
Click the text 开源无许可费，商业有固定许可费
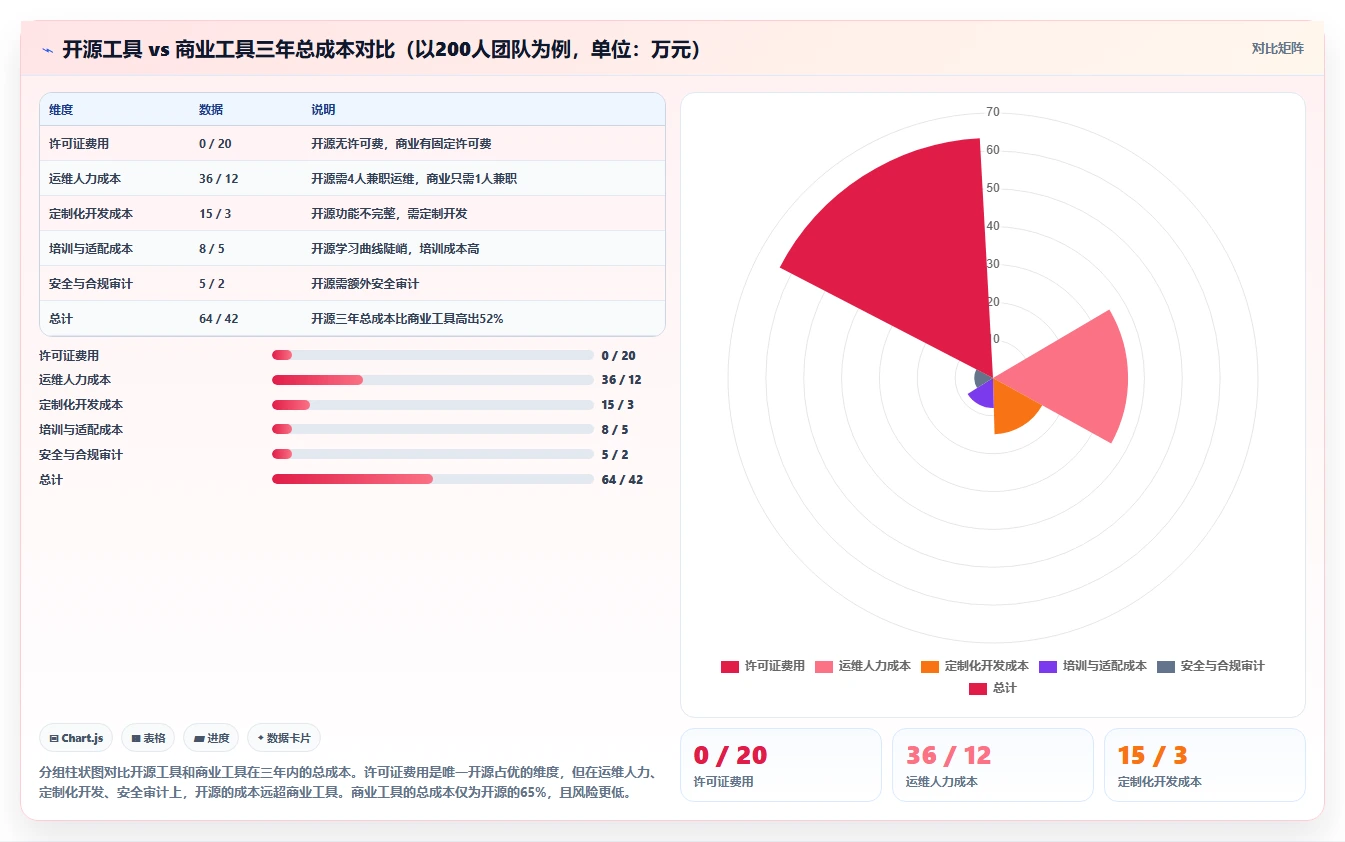[401, 144]
